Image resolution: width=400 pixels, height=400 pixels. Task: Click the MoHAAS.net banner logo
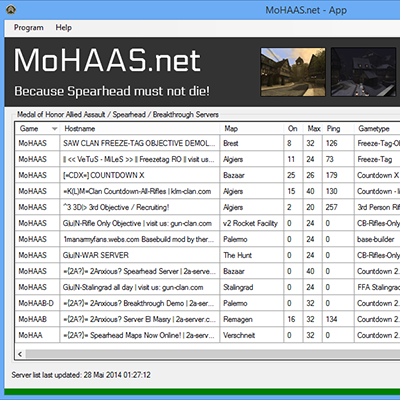(107, 61)
